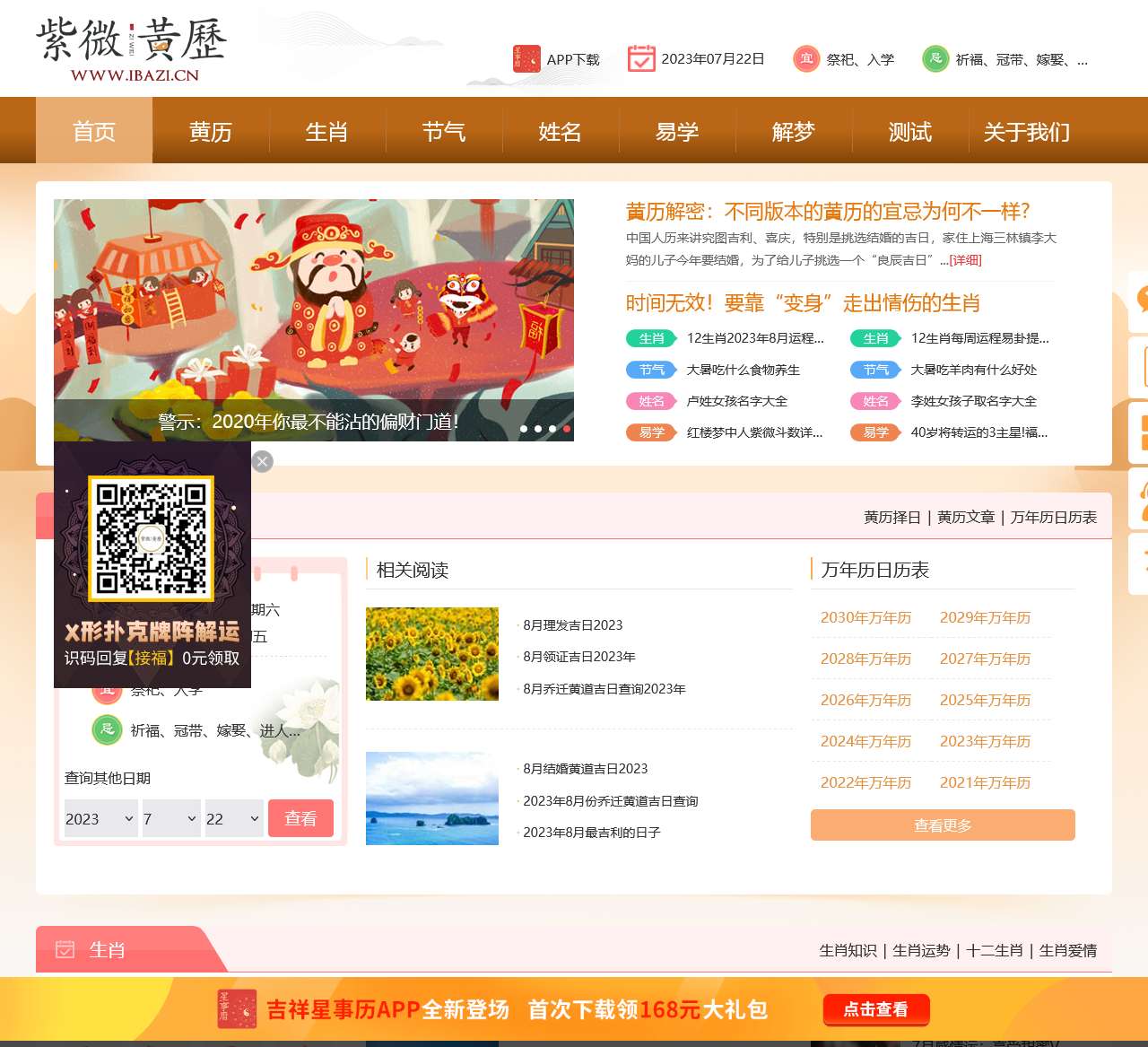The height and width of the screenshot is (1047, 1148).
Task: Open the 十二生肖 link
Action: 995,950
